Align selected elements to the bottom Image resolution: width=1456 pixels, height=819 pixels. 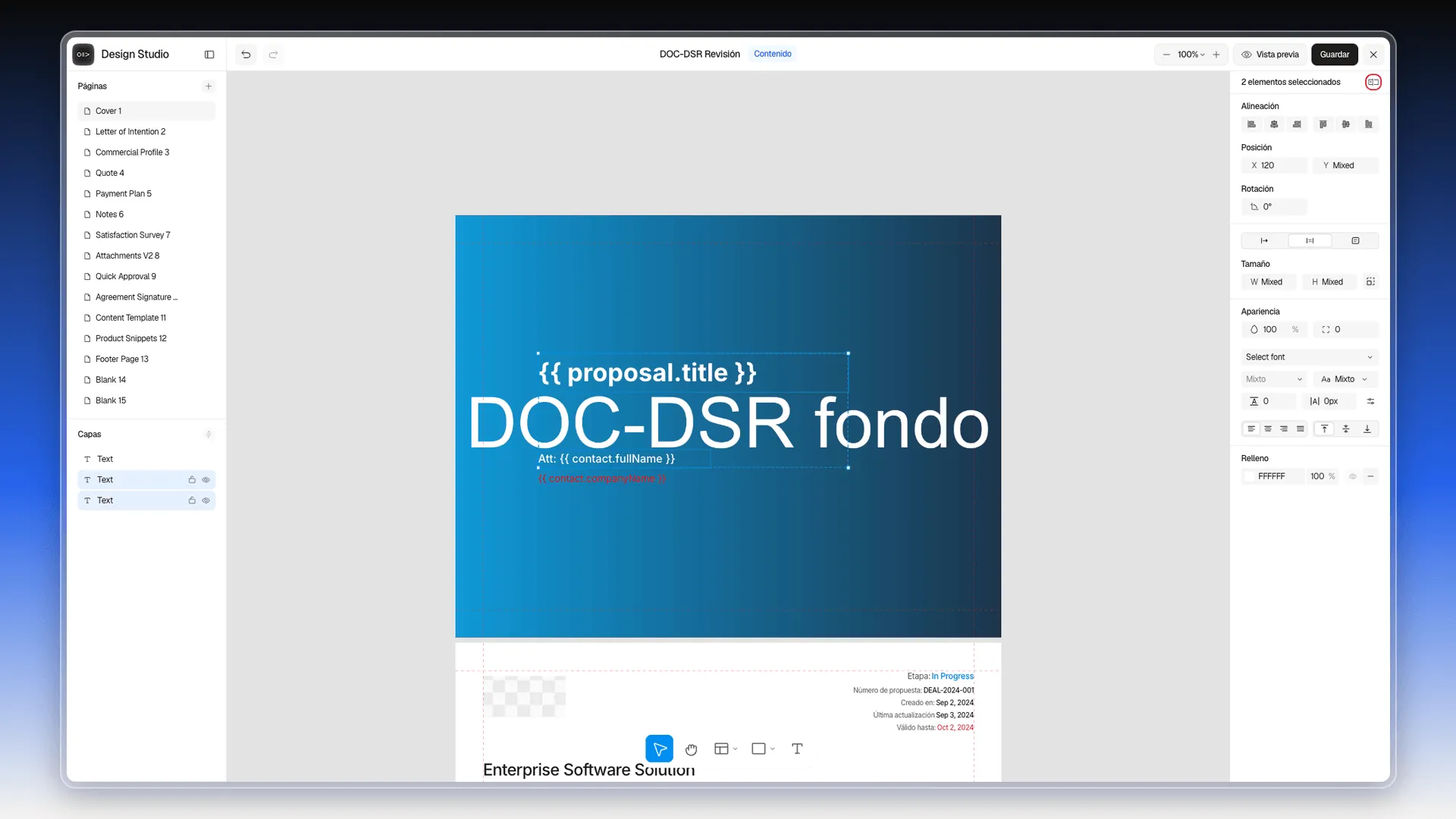click(x=1368, y=124)
